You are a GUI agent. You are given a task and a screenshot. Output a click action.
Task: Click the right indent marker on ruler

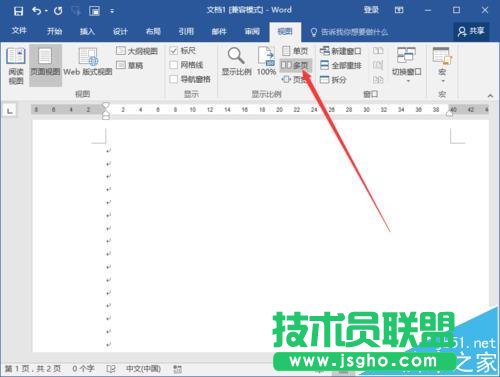coord(449,113)
